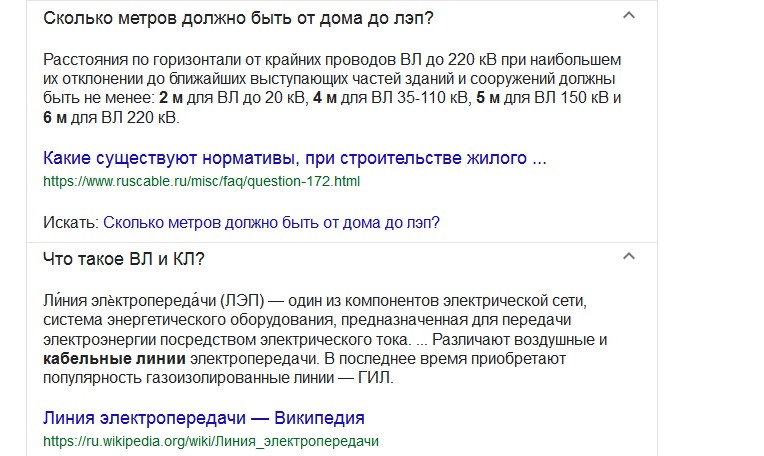Open link 'Какие существуют нормативы, при строительстве жилого'
Image resolution: width=764 pixels, height=456 pixels.
[295, 158]
